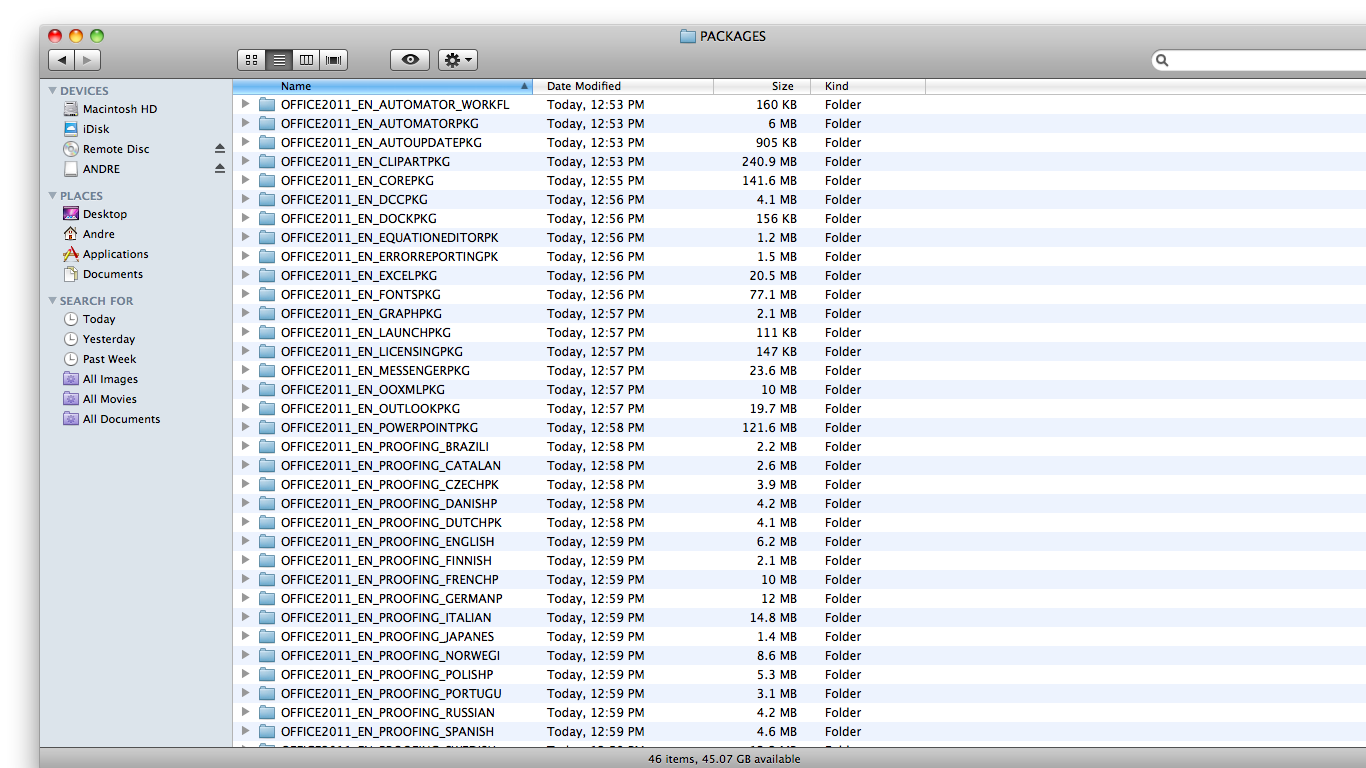The width and height of the screenshot is (1366, 768).
Task: Show the Today saved search
Action: pyautogui.click(x=89, y=319)
